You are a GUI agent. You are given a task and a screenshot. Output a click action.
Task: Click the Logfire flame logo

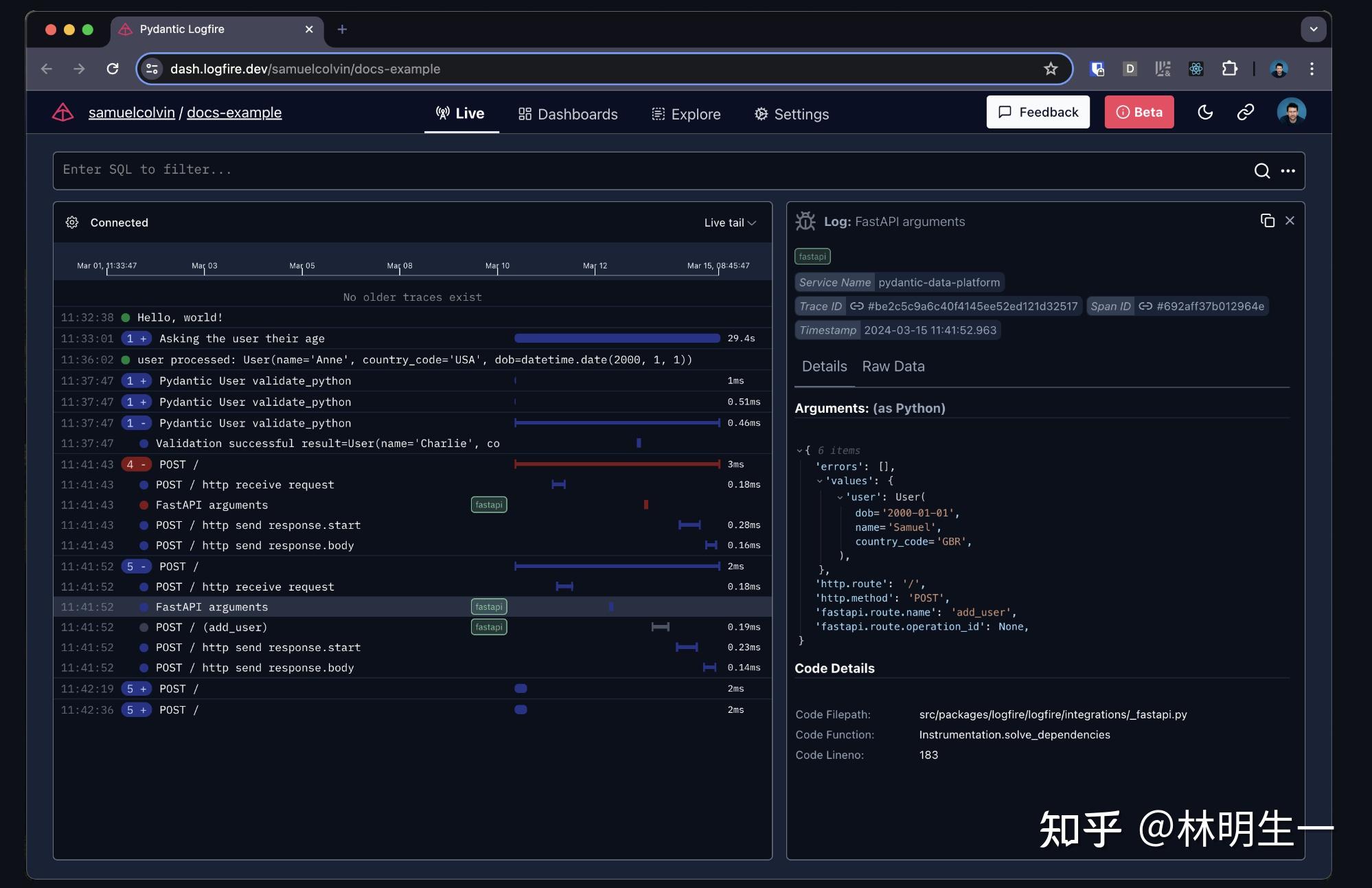click(62, 112)
